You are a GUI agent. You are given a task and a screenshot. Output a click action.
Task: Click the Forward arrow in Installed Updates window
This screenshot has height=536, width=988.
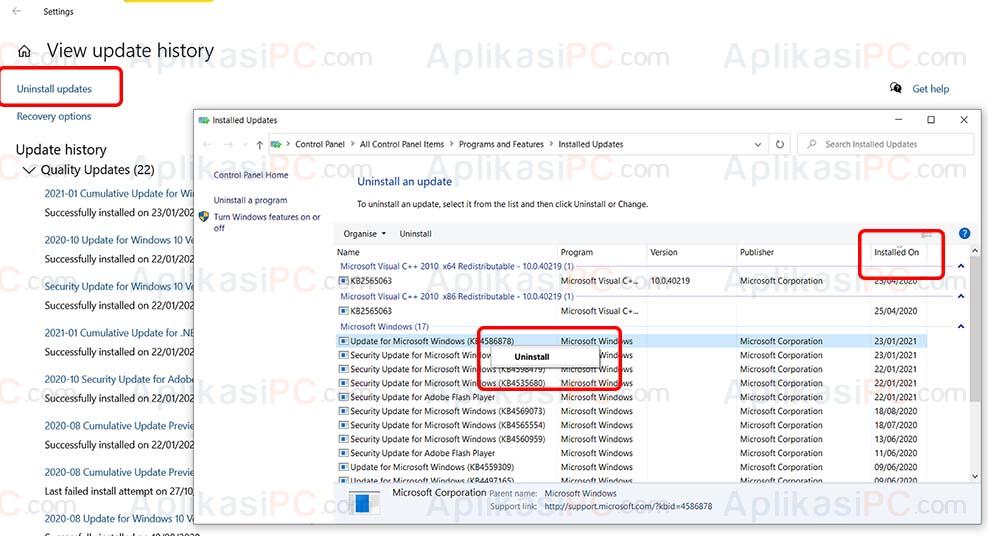[x=229, y=144]
